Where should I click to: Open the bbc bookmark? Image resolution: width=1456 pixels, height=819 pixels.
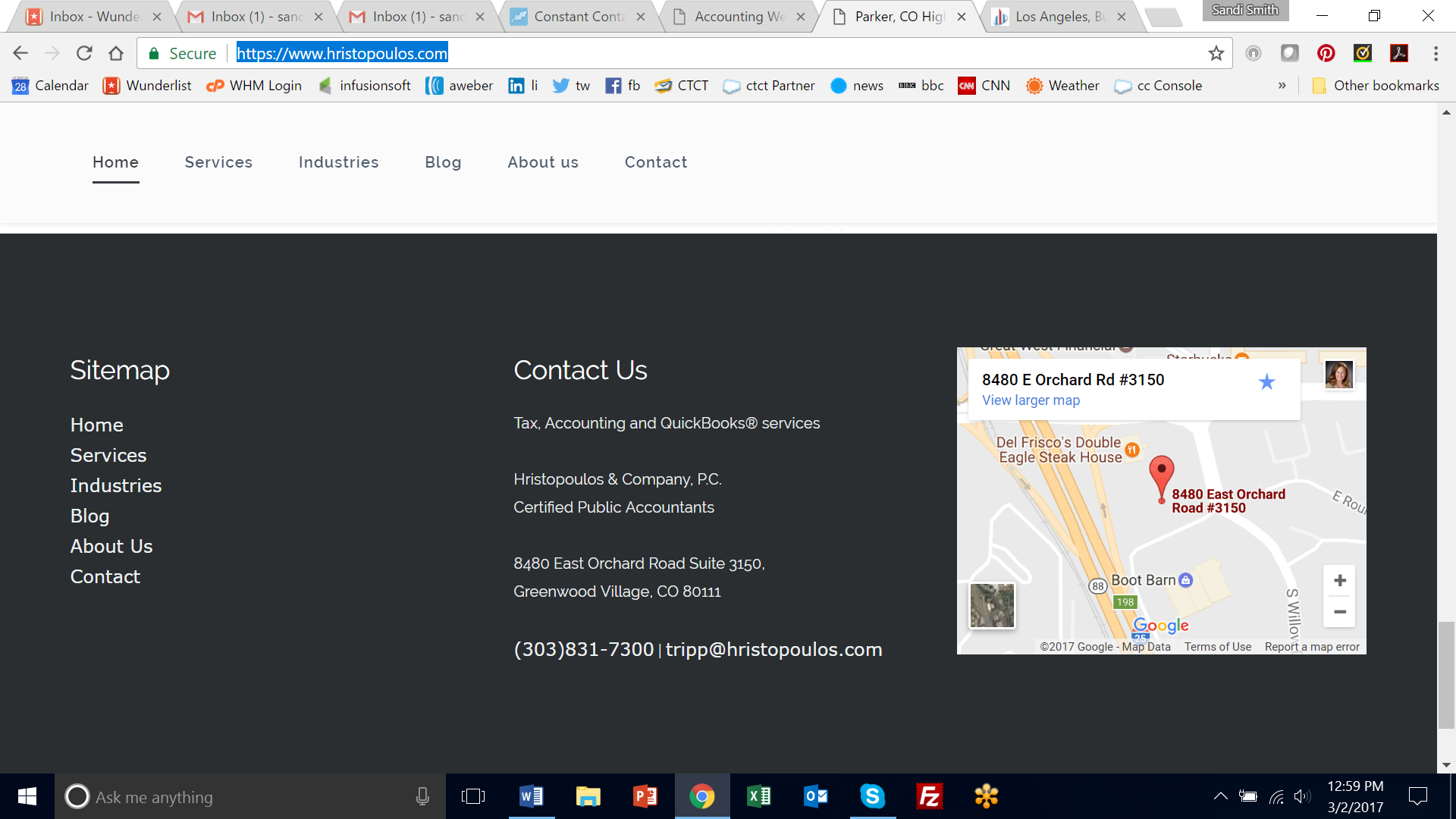921,86
